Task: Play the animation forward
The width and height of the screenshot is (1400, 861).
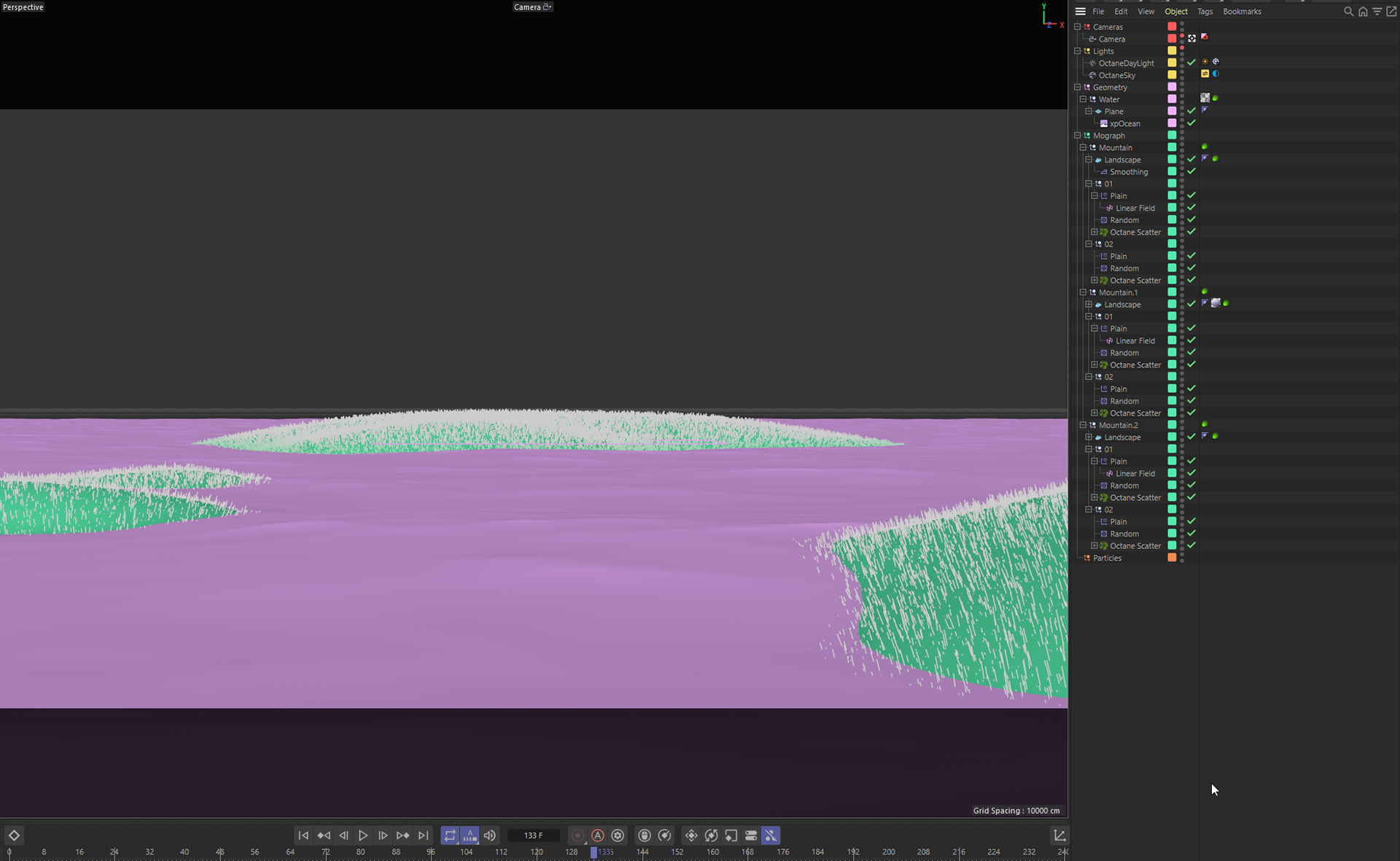Action: coord(363,835)
